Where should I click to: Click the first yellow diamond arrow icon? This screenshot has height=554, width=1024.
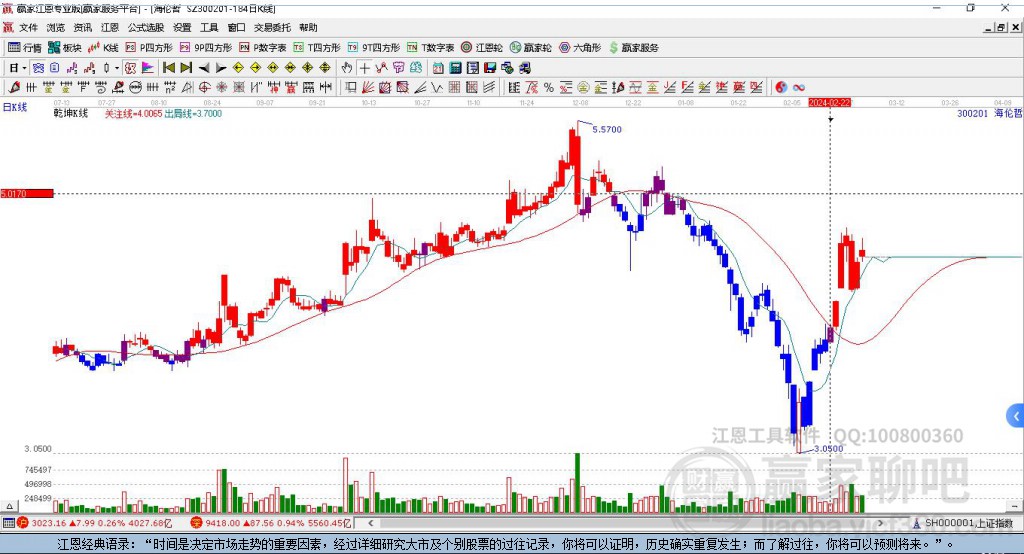(238, 68)
